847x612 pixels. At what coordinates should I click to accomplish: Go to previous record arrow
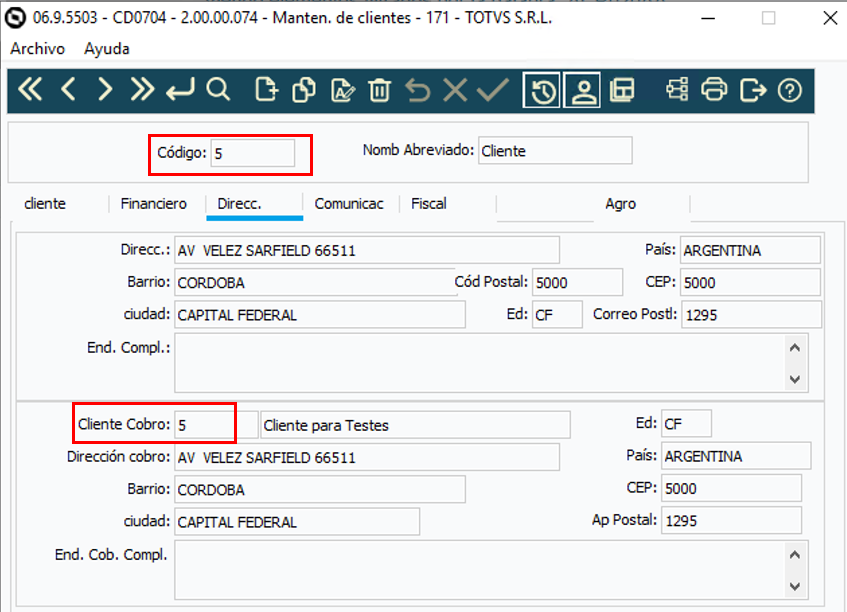coord(68,90)
